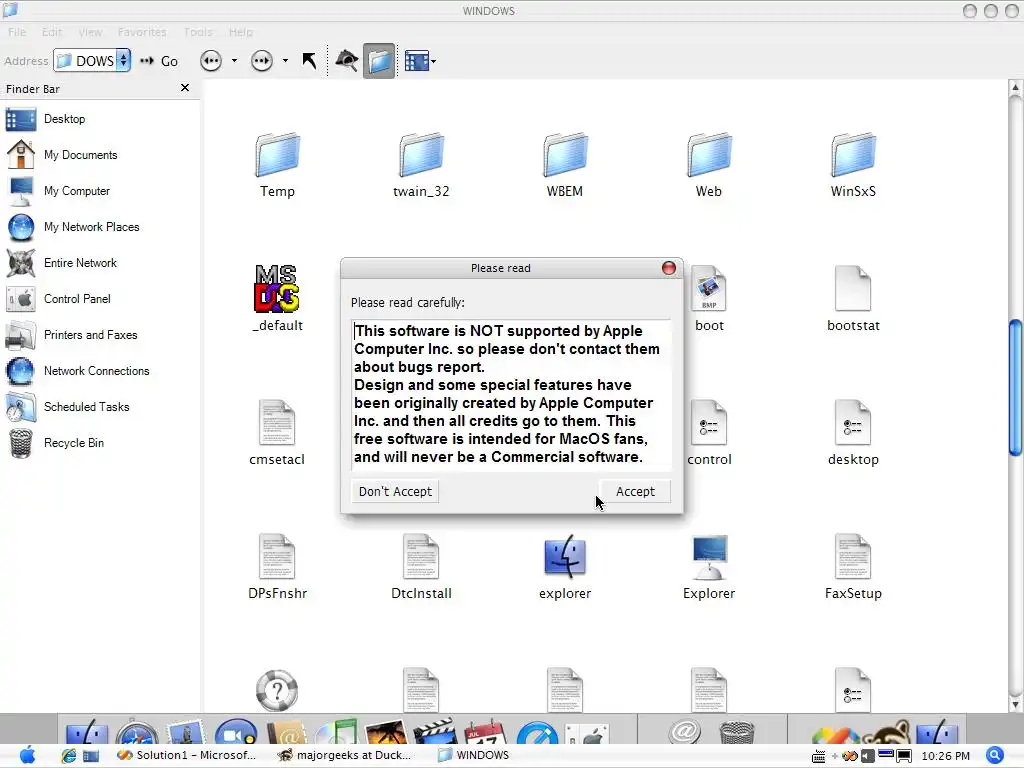Switch to Solution1 - Microsoft taskbar button
1024x768 pixels.
click(187, 755)
